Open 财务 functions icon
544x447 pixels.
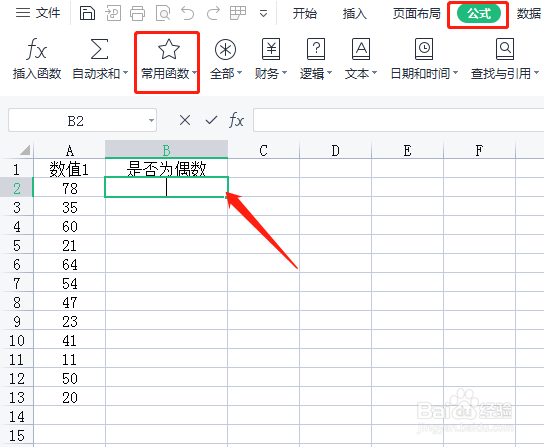pyautogui.click(x=271, y=49)
